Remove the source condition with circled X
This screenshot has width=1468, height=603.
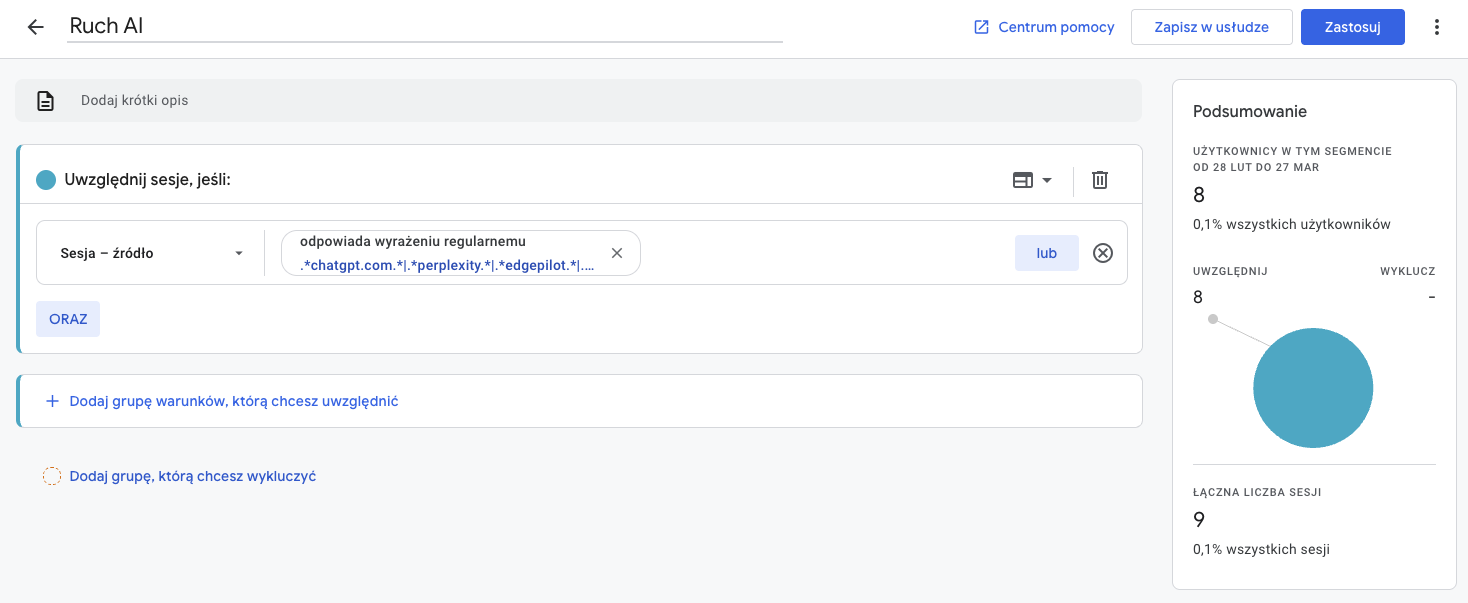tap(1103, 253)
